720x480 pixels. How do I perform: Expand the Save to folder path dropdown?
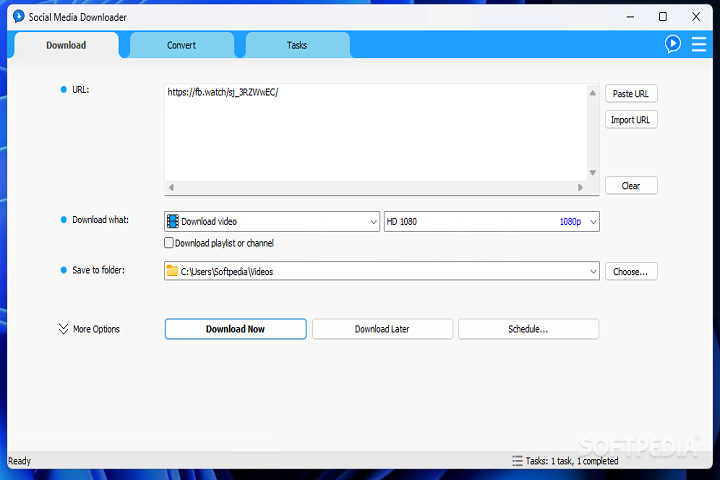pyautogui.click(x=593, y=271)
